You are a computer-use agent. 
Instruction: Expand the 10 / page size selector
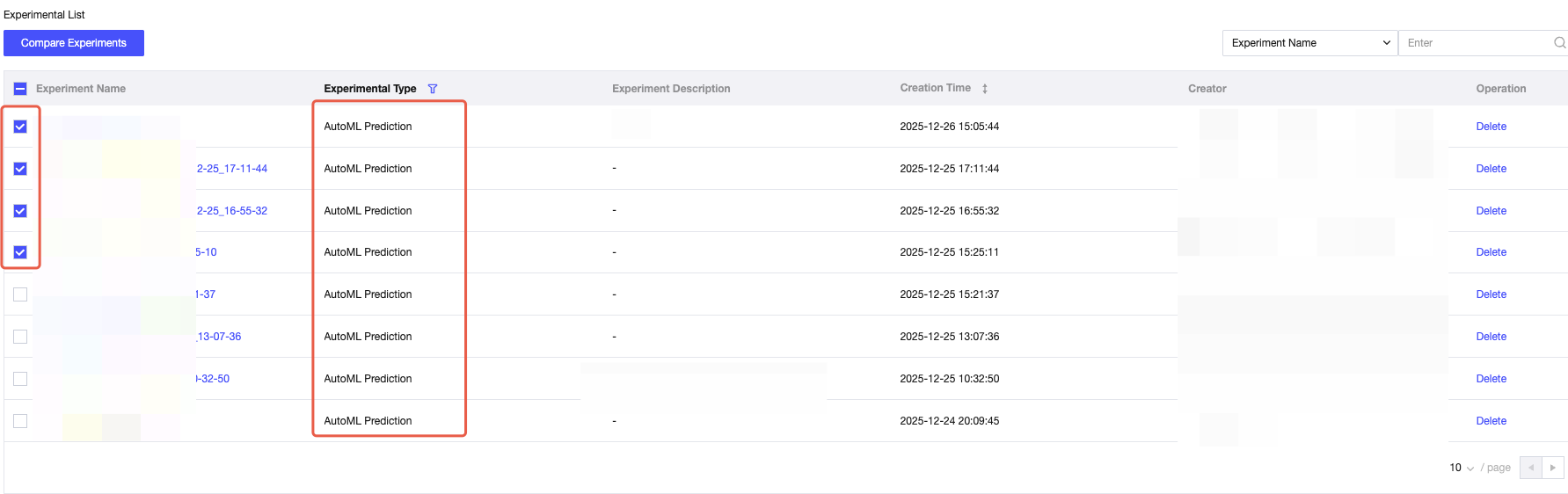(x=1462, y=468)
